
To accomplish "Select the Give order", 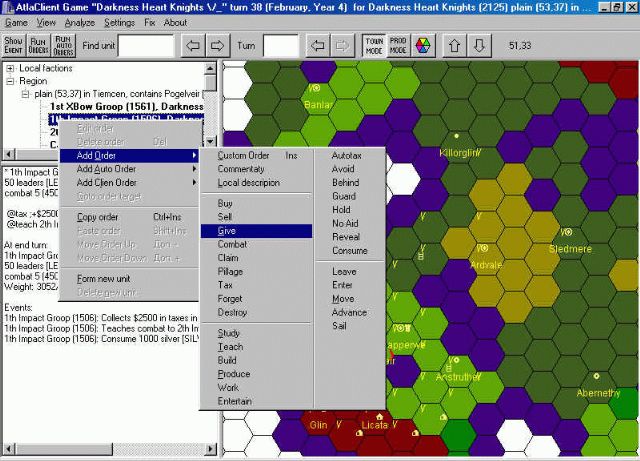I will tap(257, 231).
